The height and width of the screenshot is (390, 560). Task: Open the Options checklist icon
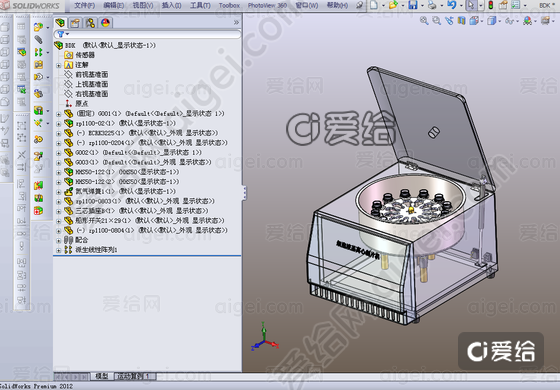point(515,5)
